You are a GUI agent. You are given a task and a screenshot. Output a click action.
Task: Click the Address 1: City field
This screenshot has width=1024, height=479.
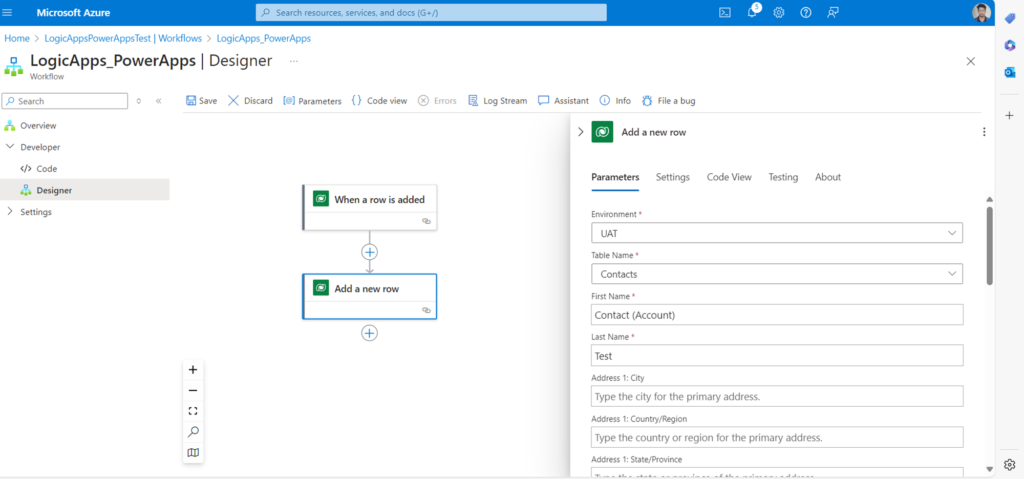(777, 396)
